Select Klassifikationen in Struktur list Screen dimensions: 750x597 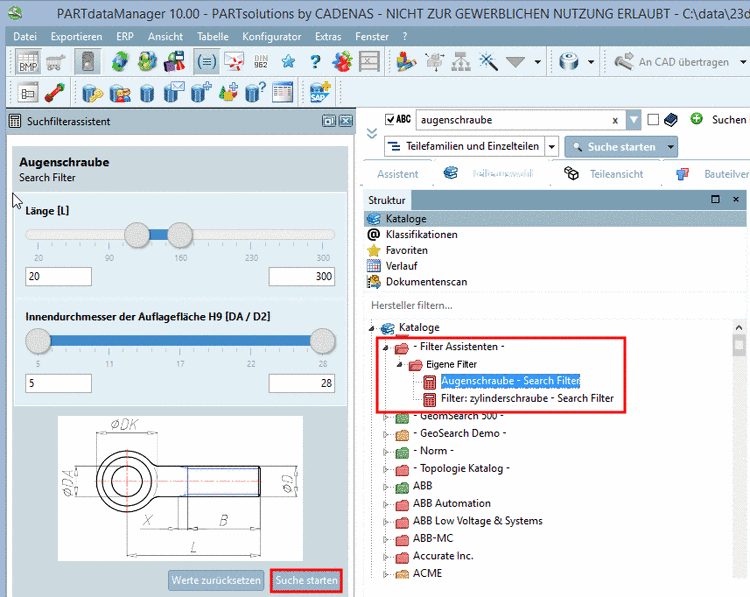421,234
